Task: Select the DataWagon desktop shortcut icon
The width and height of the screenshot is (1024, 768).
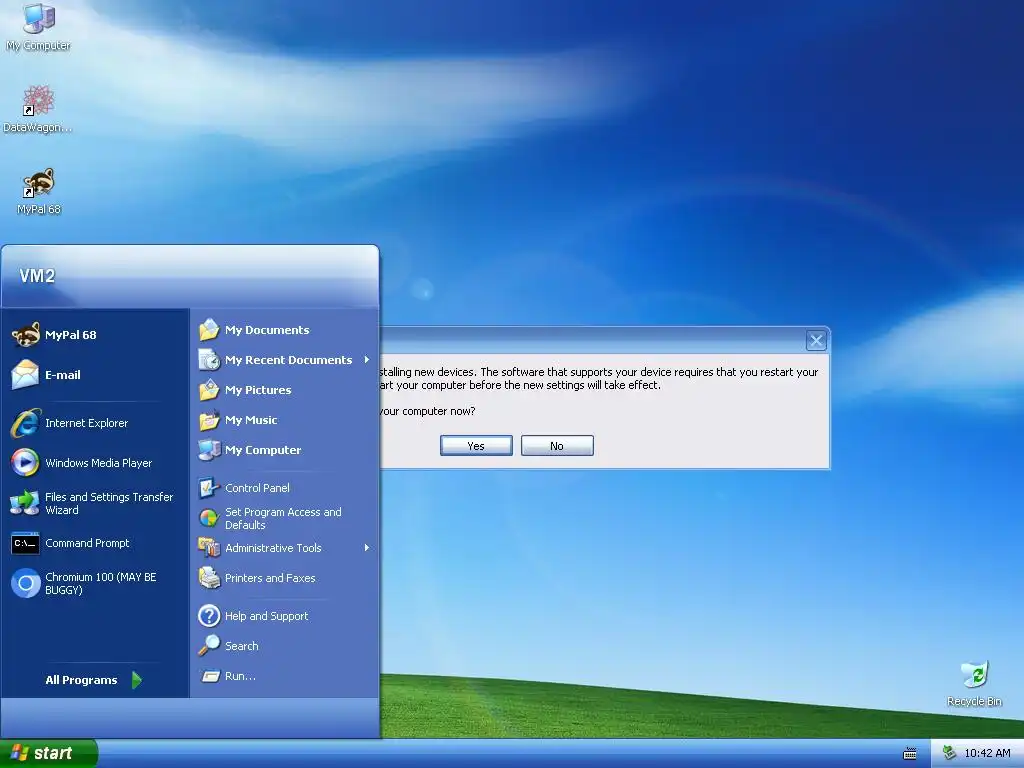Action: pos(39,101)
